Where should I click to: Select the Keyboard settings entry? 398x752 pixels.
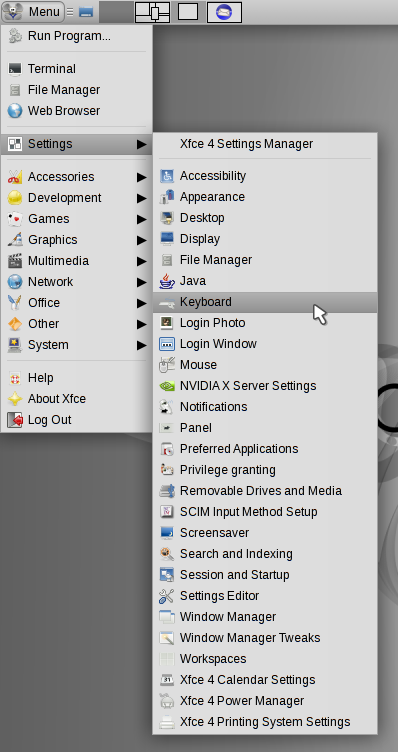(265, 302)
